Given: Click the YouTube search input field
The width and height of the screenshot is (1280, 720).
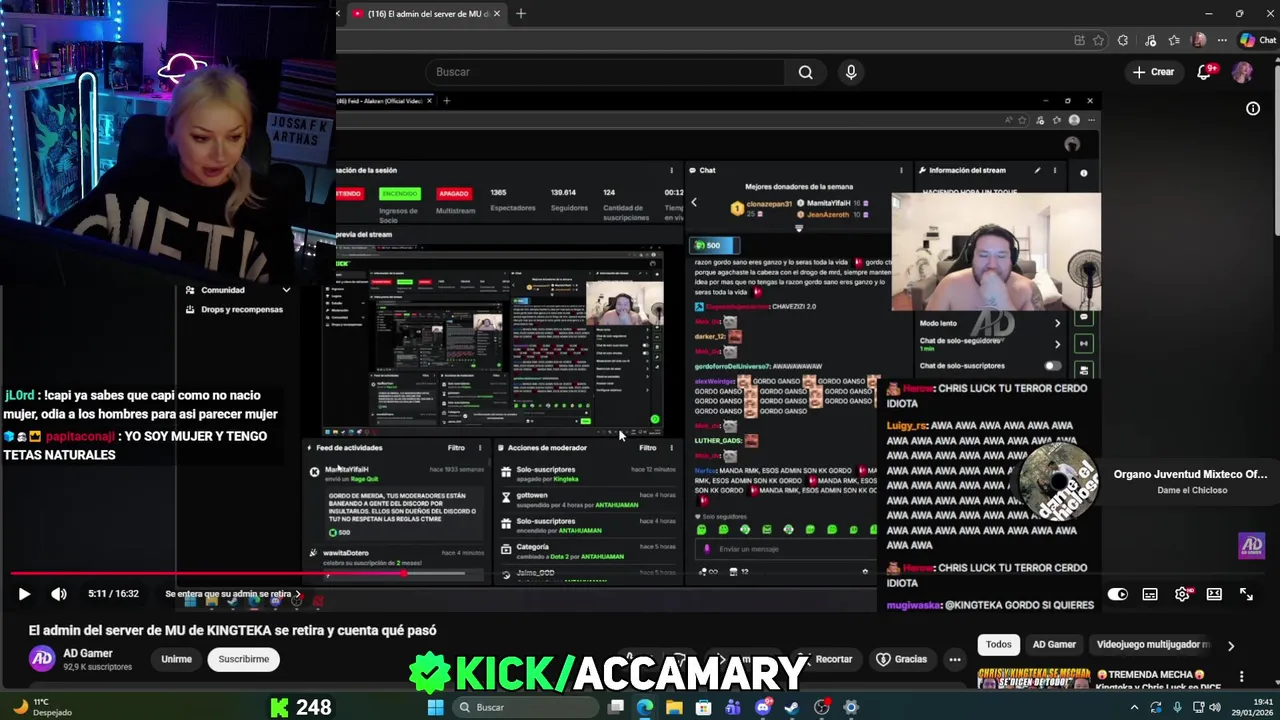Looking at the screenshot, I should pyautogui.click(x=605, y=72).
